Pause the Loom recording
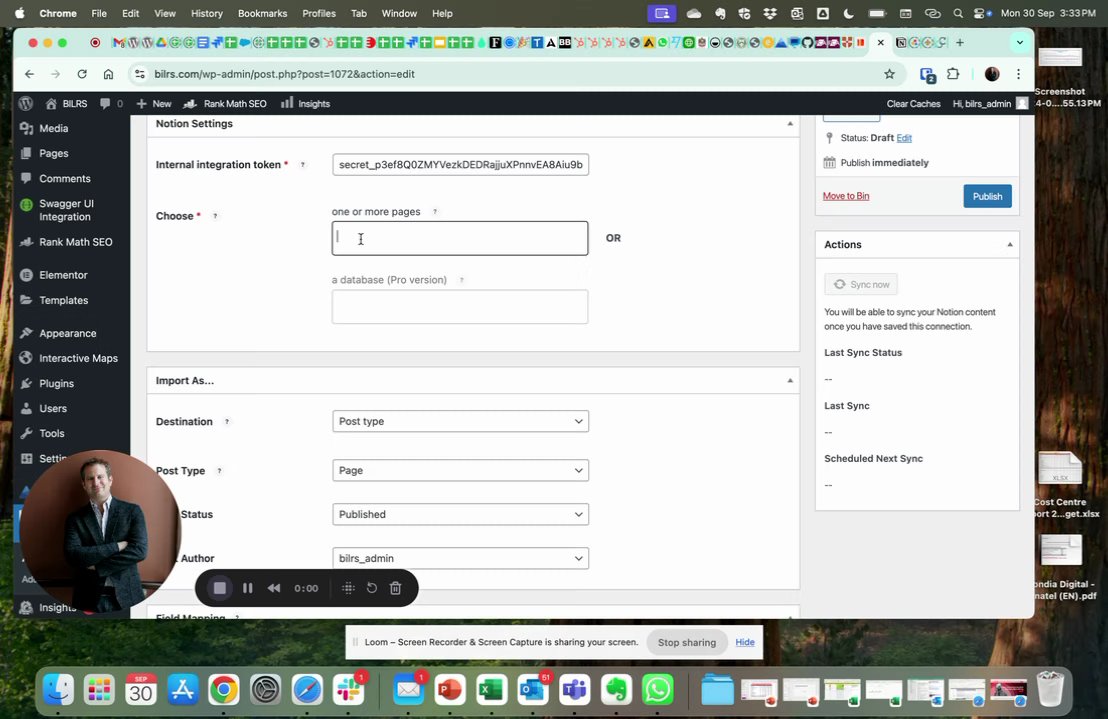This screenshot has height=719, width=1108. (247, 588)
